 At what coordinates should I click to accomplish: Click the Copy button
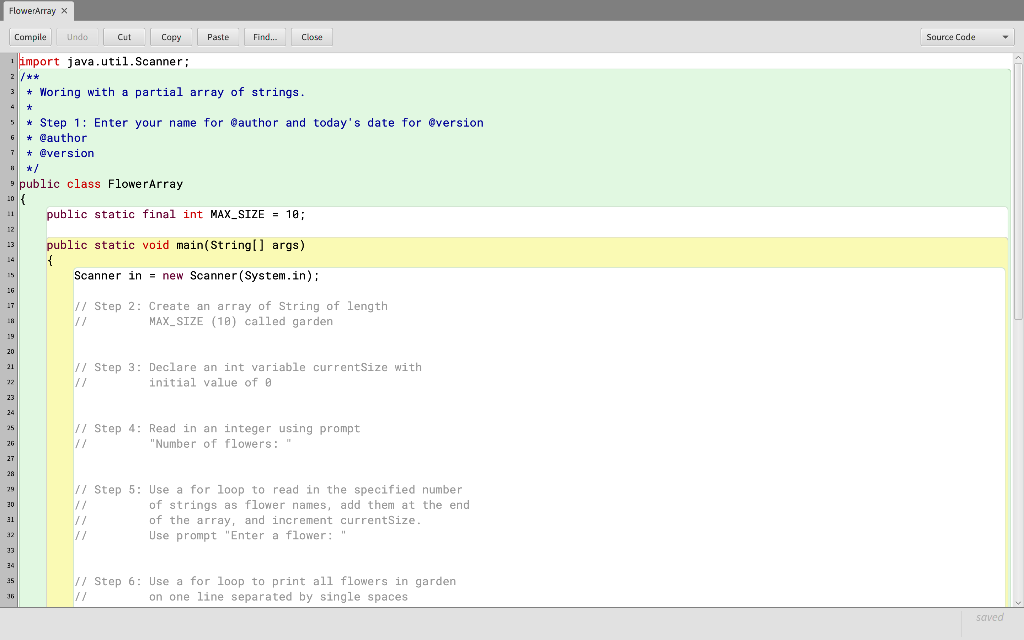[x=171, y=36]
